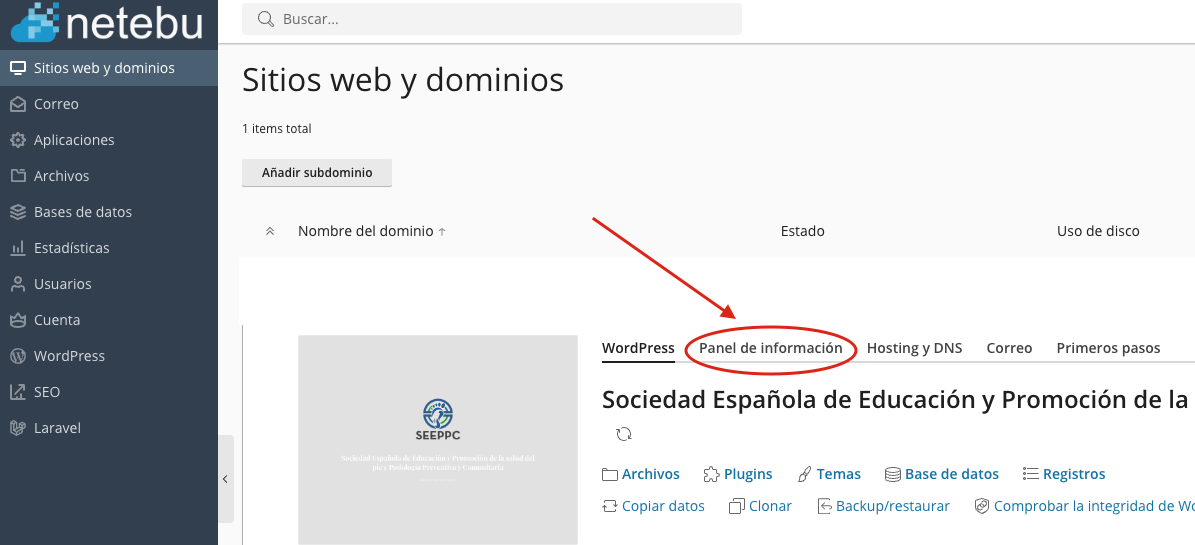Open the Registros link
The height and width of the screenshot is (545, 1195).
[x=1074, y=474]
